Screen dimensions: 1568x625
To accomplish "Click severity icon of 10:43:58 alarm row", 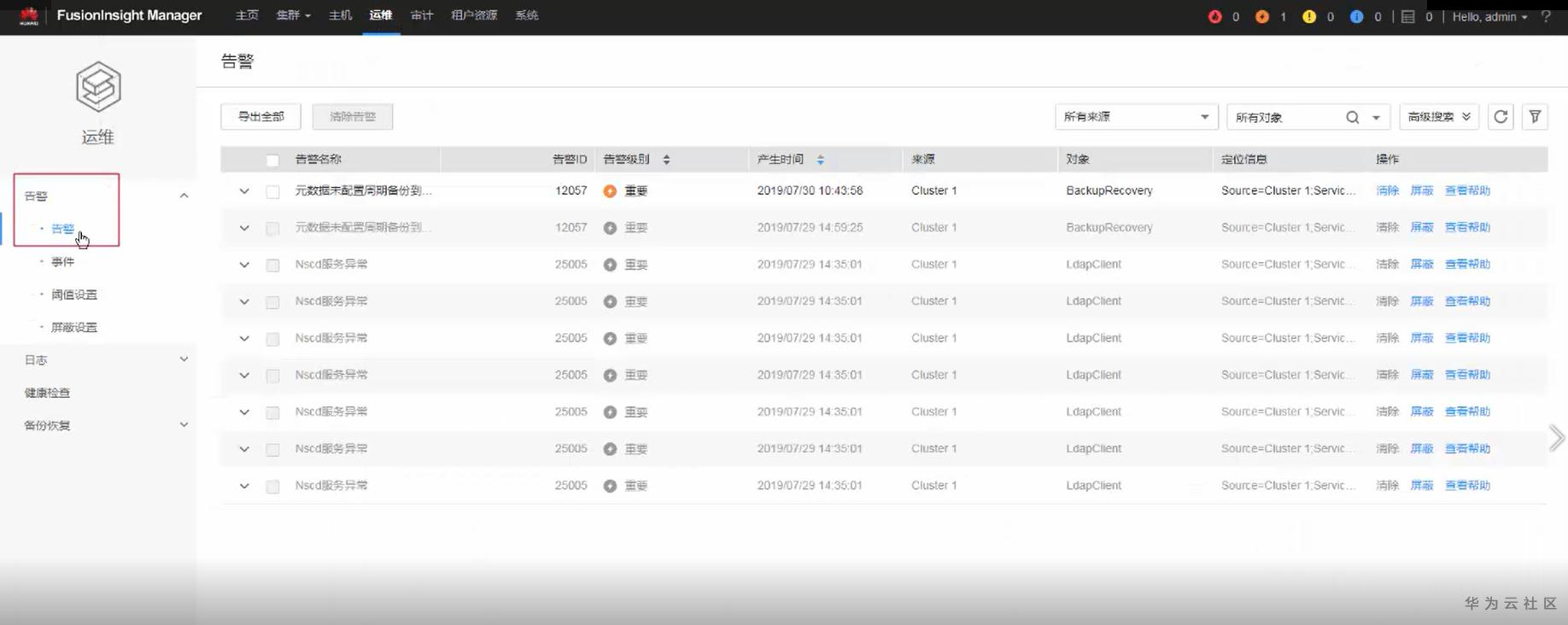I will tap(610, 191).
